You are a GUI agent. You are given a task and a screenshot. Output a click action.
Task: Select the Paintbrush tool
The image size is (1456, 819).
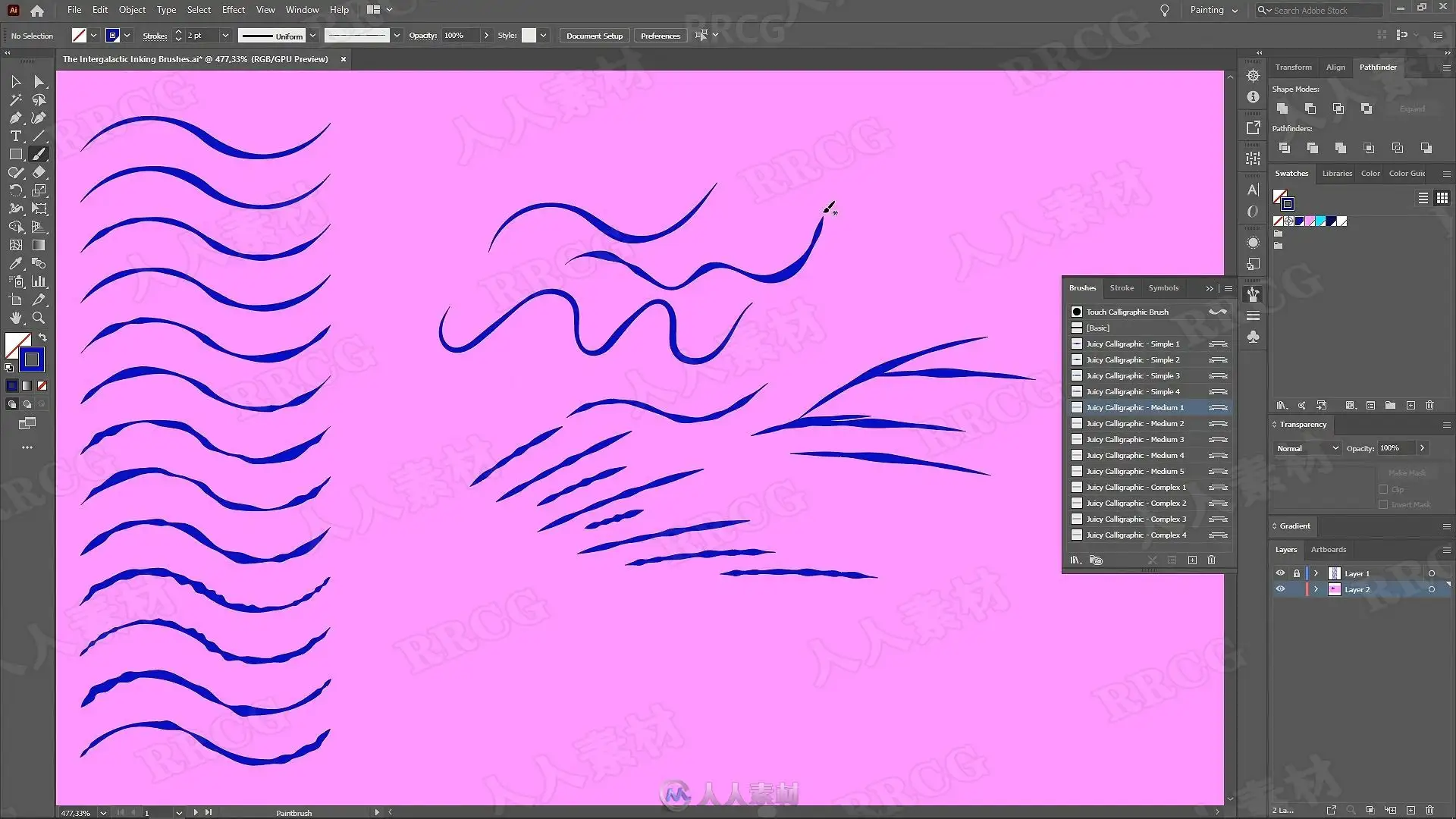[39, 154]
